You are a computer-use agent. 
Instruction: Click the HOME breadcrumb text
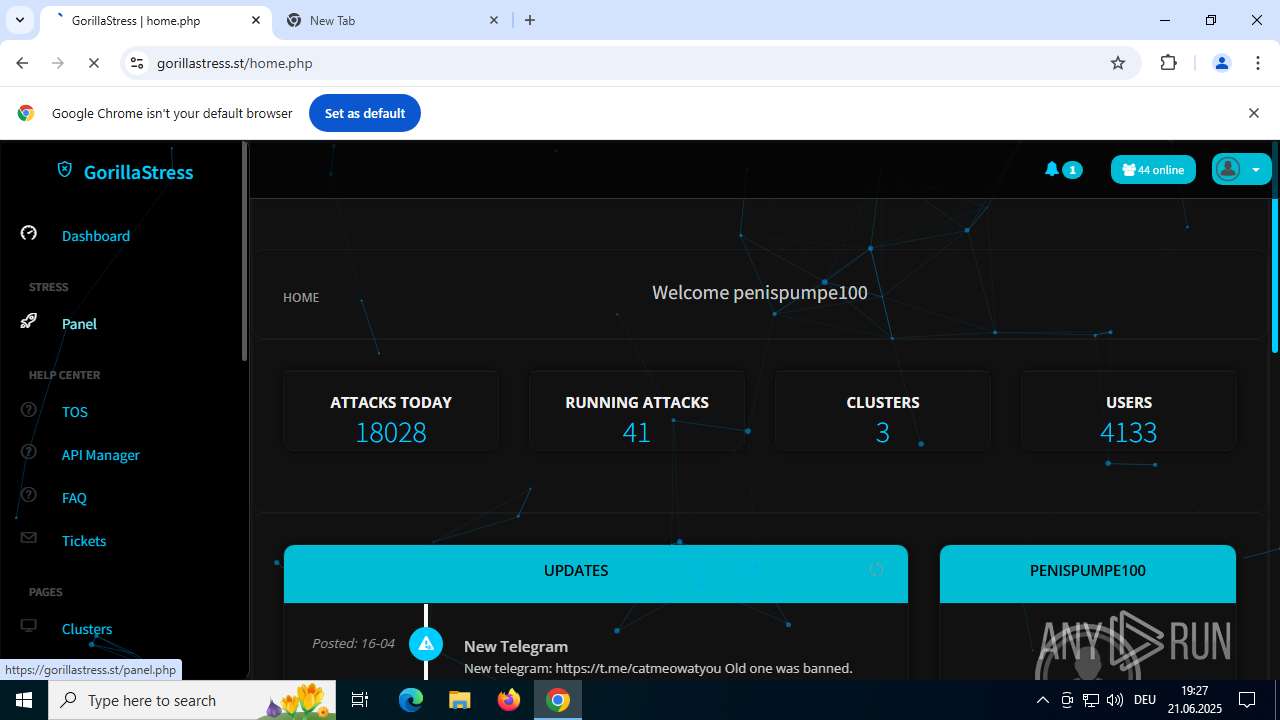tap(301, 297)
